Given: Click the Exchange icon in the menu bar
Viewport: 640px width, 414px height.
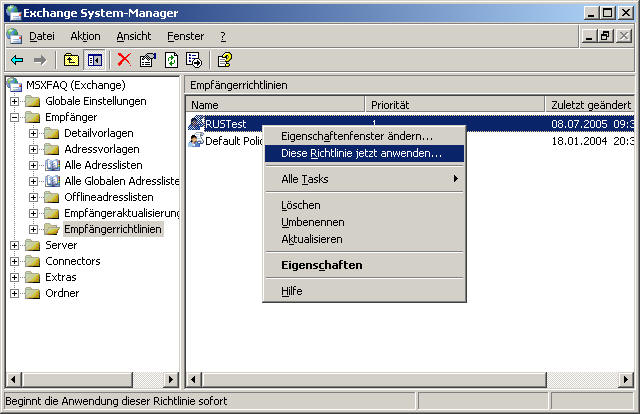Looking at the screenshot, I should pos(15,36).
